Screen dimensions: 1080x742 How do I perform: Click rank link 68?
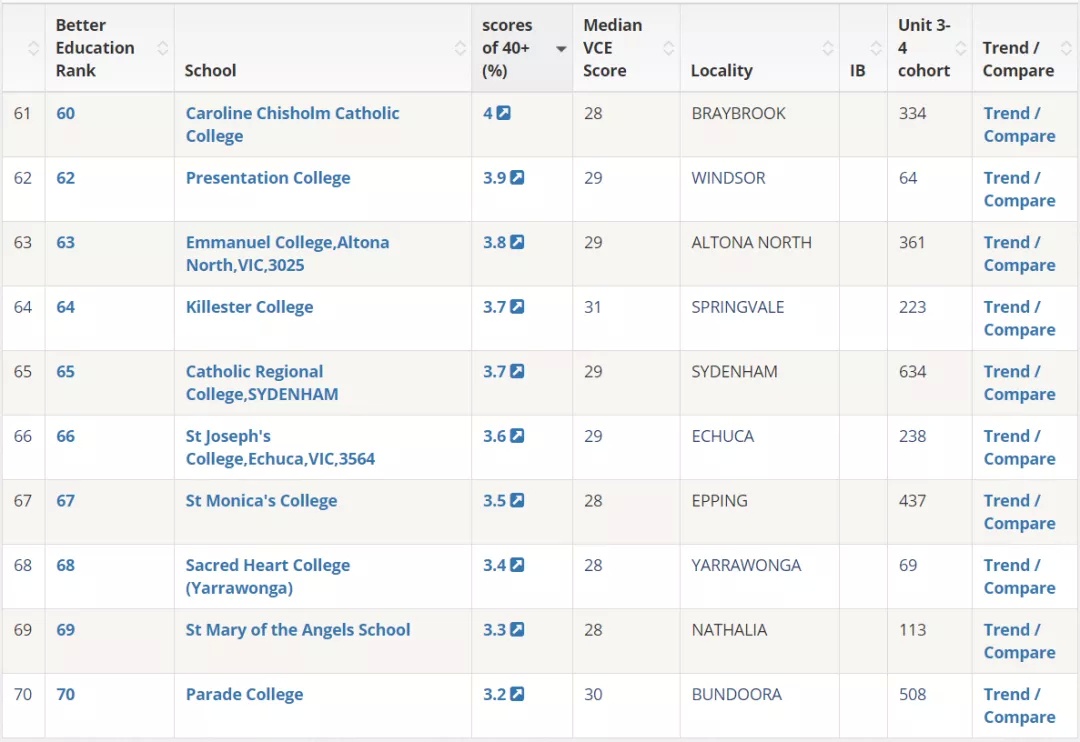pyautogui.click(x=65, y=565)
